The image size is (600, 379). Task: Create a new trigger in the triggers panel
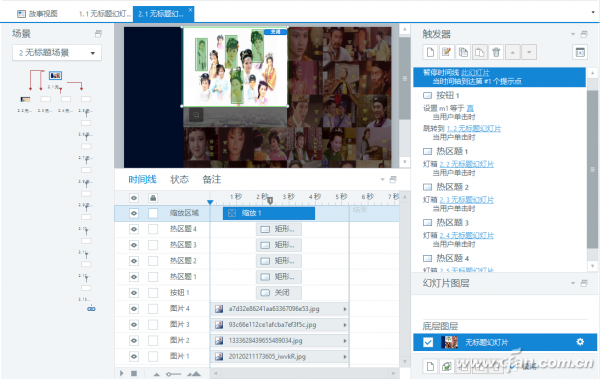(430, 52)
